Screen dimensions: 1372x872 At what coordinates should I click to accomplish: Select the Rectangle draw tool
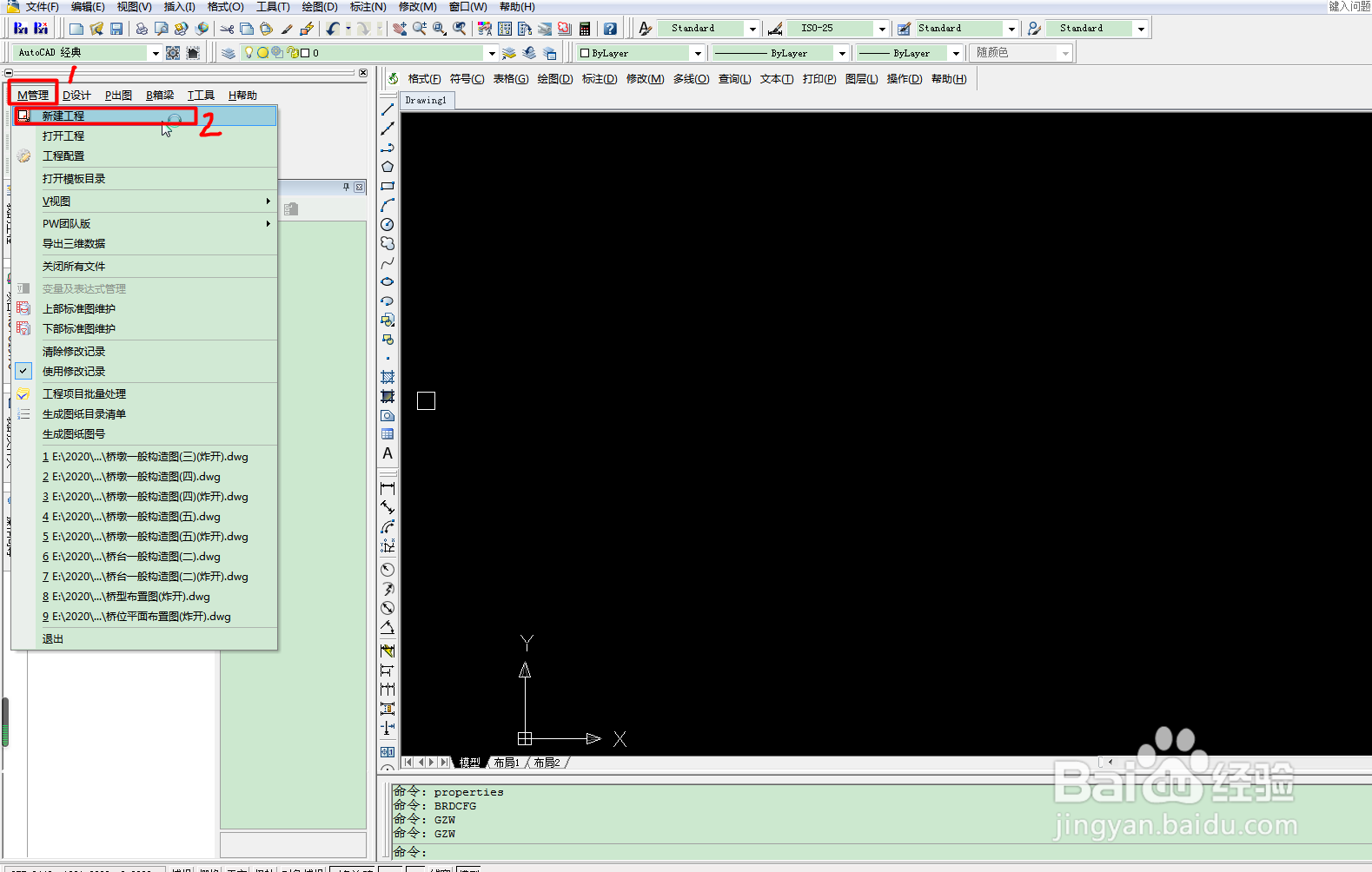(388, 186)
